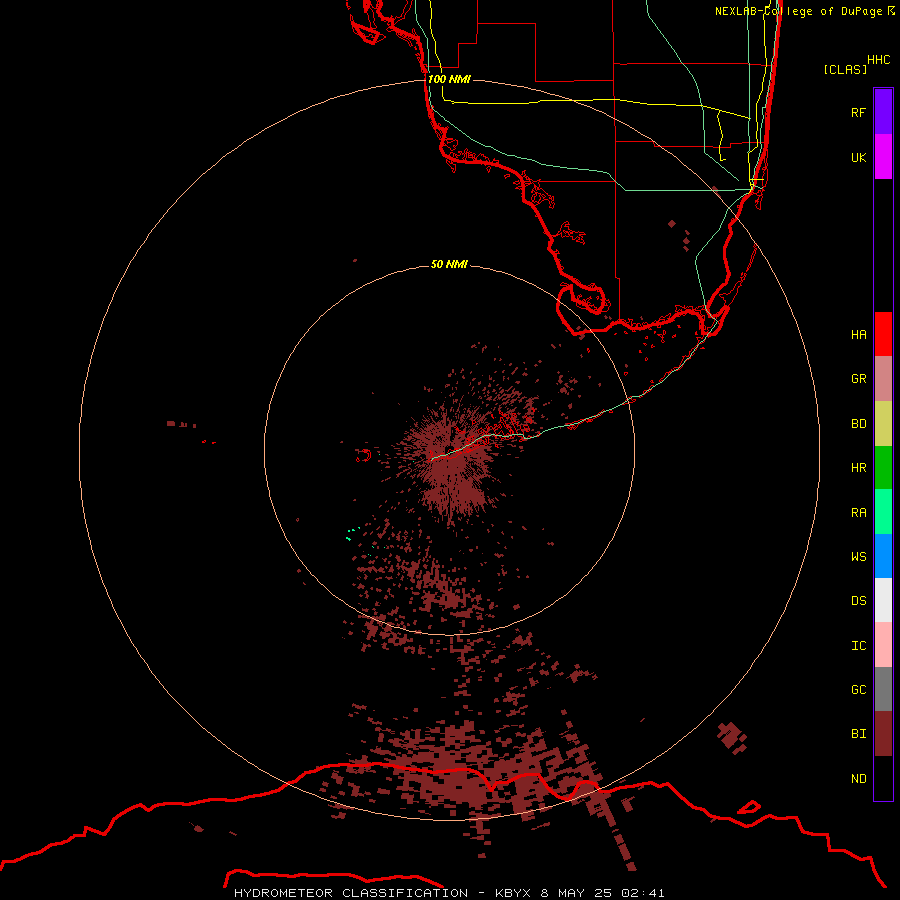Click the WS blue legend swatch
Viewport: 900px width, 900px height.
[883, 556]
